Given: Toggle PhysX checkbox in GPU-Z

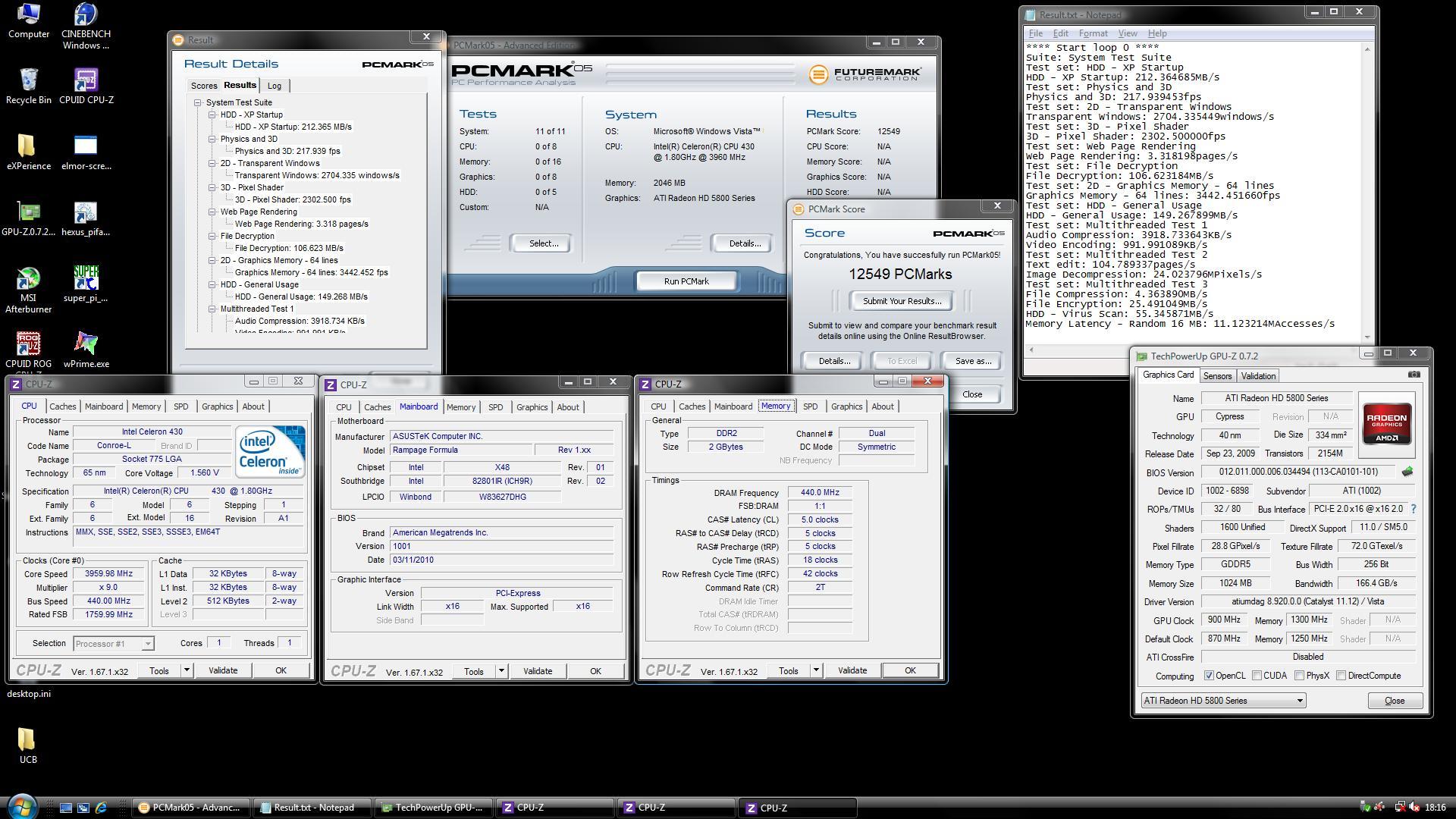Looking at the screenshot, I should pos(1300,676).
